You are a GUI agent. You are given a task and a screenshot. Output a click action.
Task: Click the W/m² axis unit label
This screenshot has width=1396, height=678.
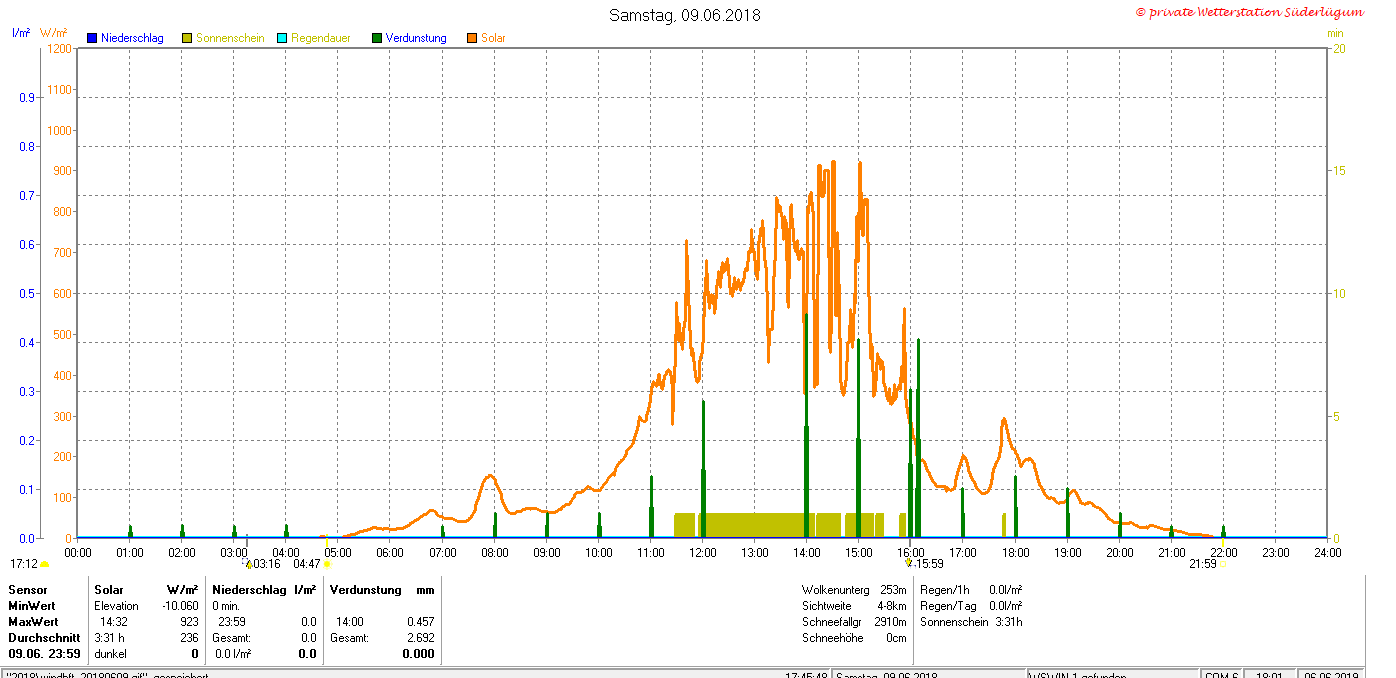53,33
